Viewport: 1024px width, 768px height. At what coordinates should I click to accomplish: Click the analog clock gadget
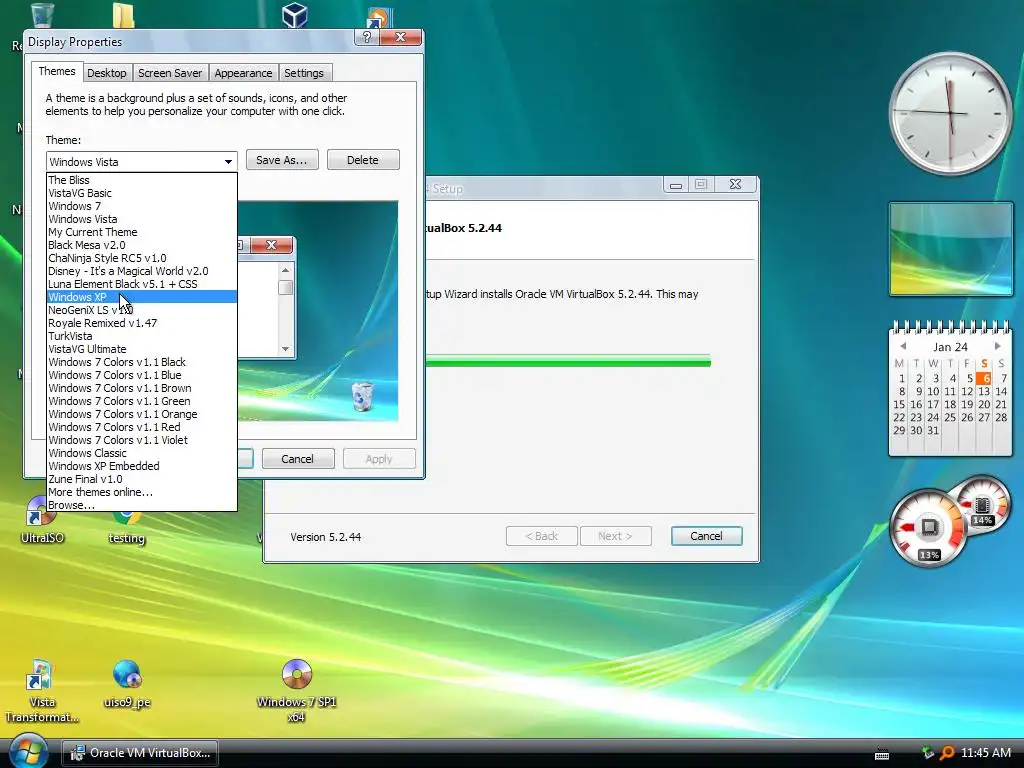[x=950, y=113]
